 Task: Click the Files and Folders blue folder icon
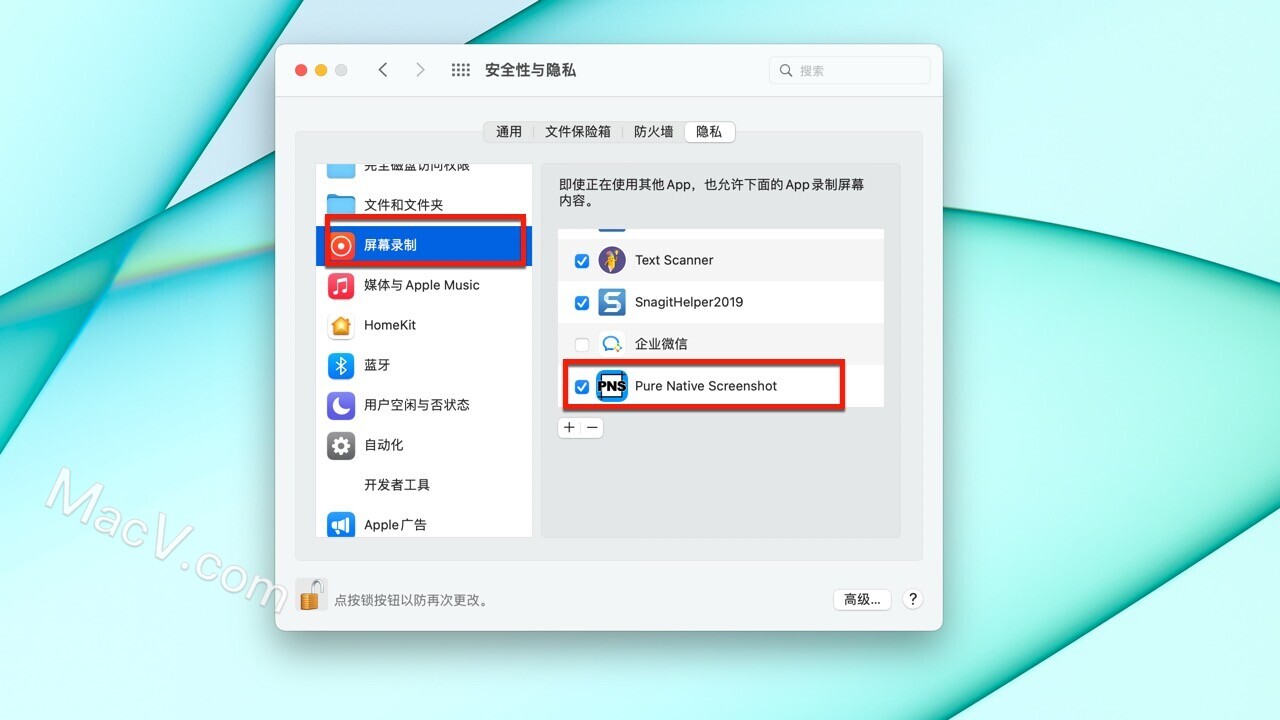(341, 205)
